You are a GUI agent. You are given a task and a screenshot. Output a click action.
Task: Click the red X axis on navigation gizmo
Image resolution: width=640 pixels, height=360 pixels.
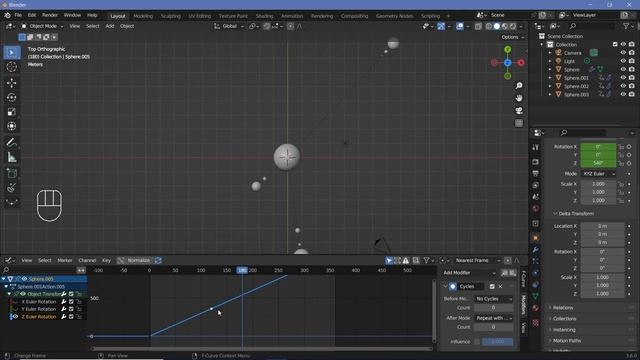click(521, 63)
